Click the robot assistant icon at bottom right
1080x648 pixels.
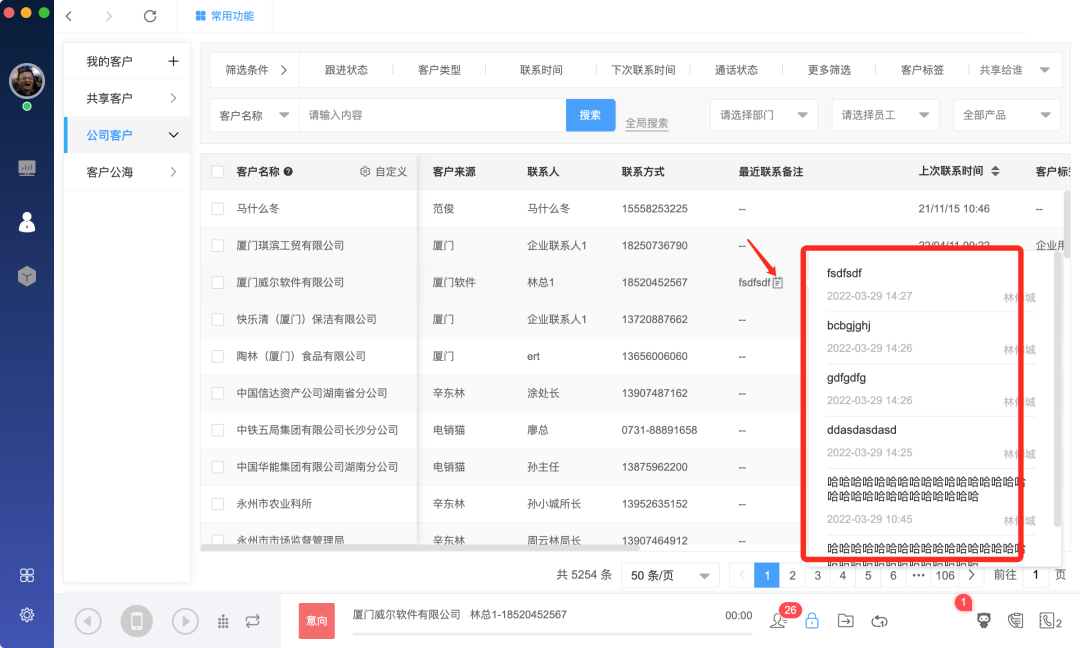[983, 620]
